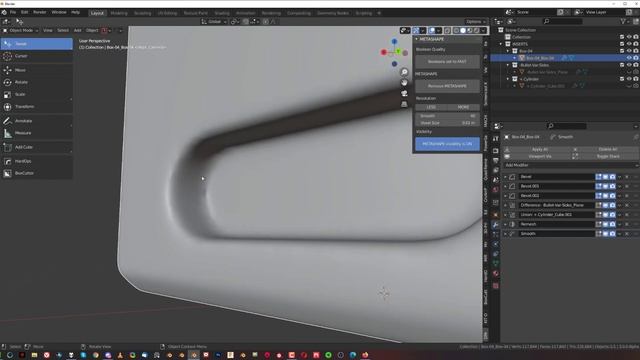Open the Render properties tab icon
This screenshot has width=640, height=360.
(x=495, y=151)
